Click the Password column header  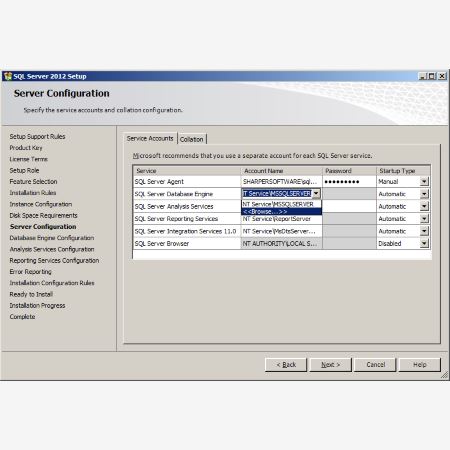(349, 171)
